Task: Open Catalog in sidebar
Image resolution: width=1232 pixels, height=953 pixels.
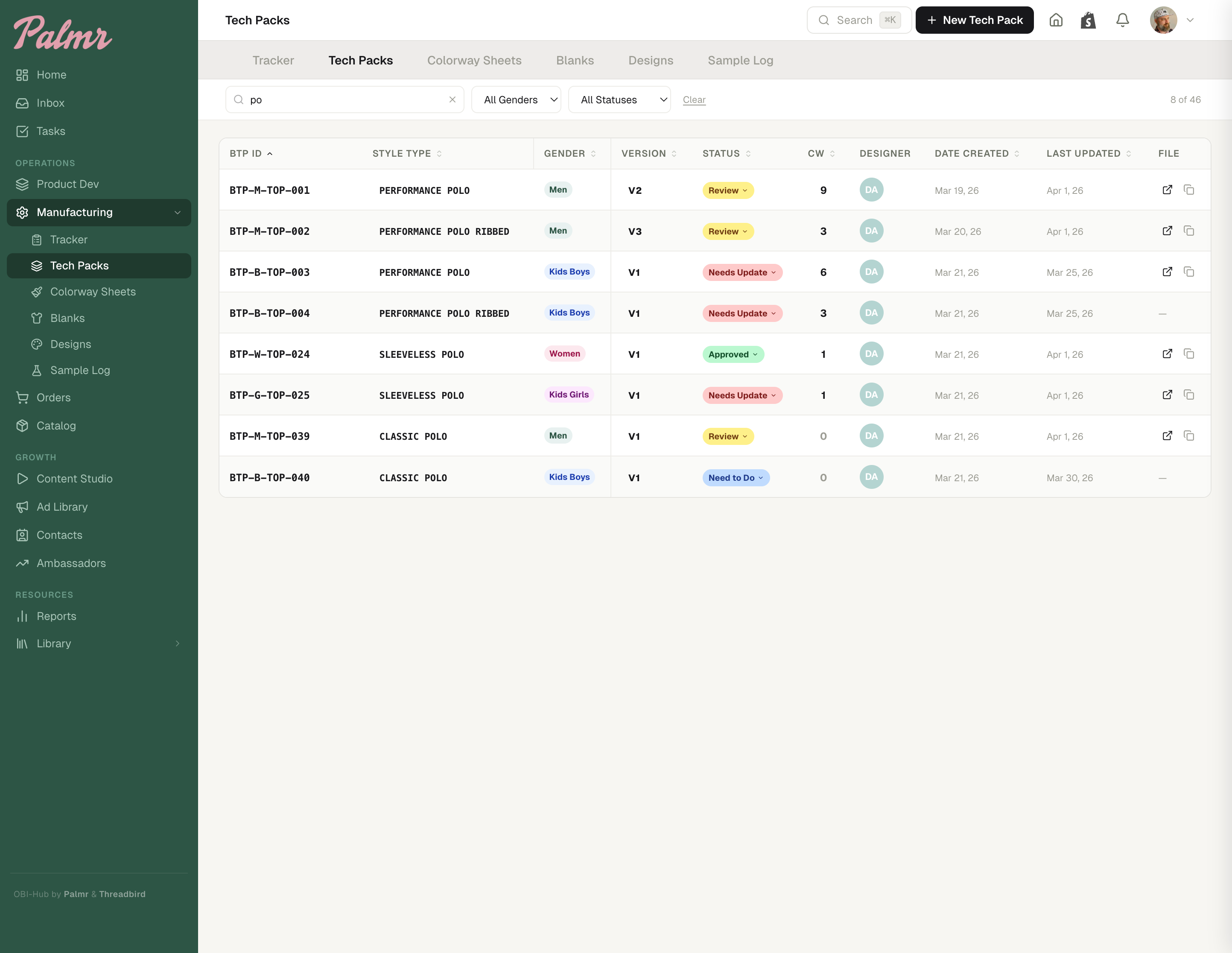Action: pos(99,426)
